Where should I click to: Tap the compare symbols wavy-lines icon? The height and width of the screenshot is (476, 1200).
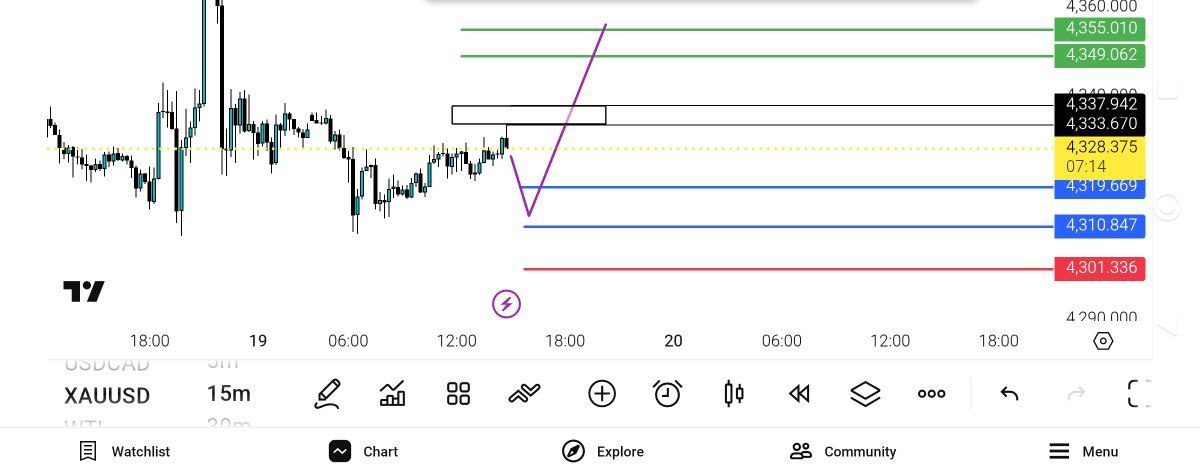pyautogui.click(x=524, y=394)
